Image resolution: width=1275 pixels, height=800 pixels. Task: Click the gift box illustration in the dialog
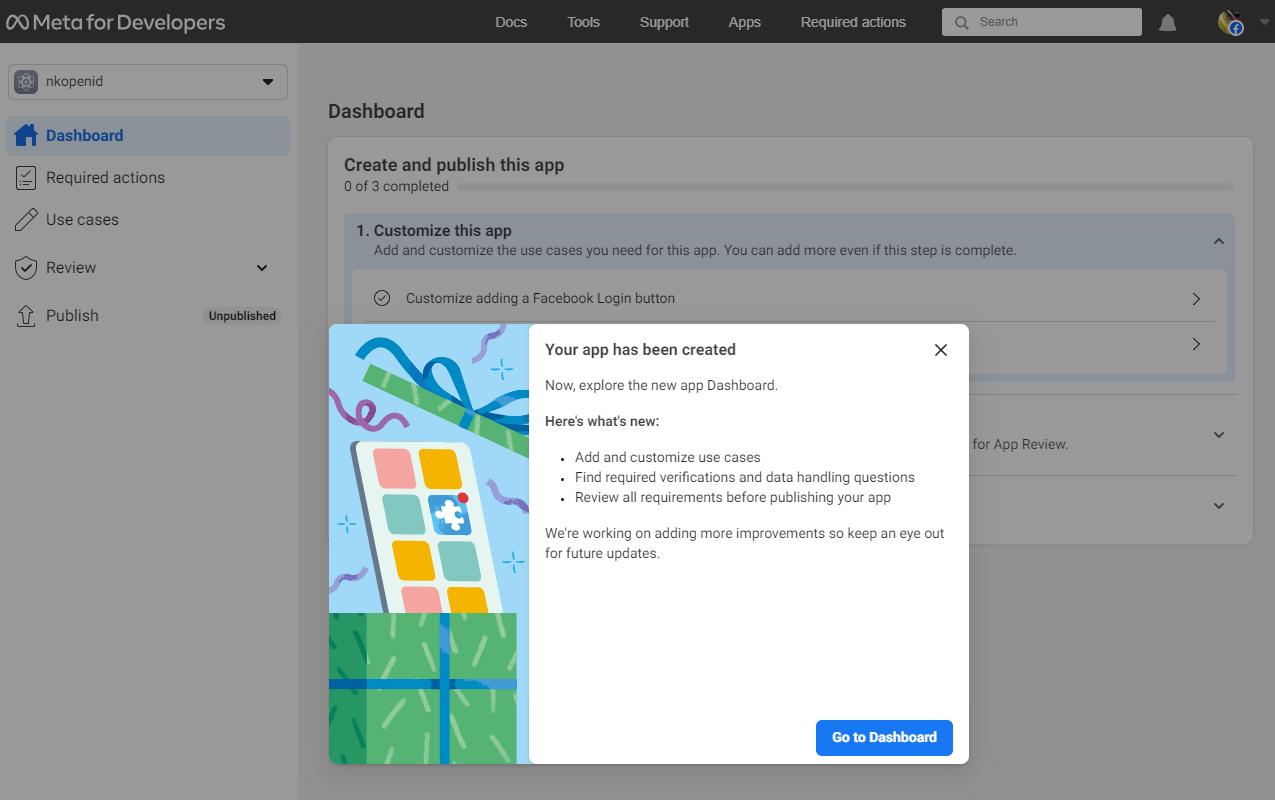pyautogui.click(x=429, y=544)
